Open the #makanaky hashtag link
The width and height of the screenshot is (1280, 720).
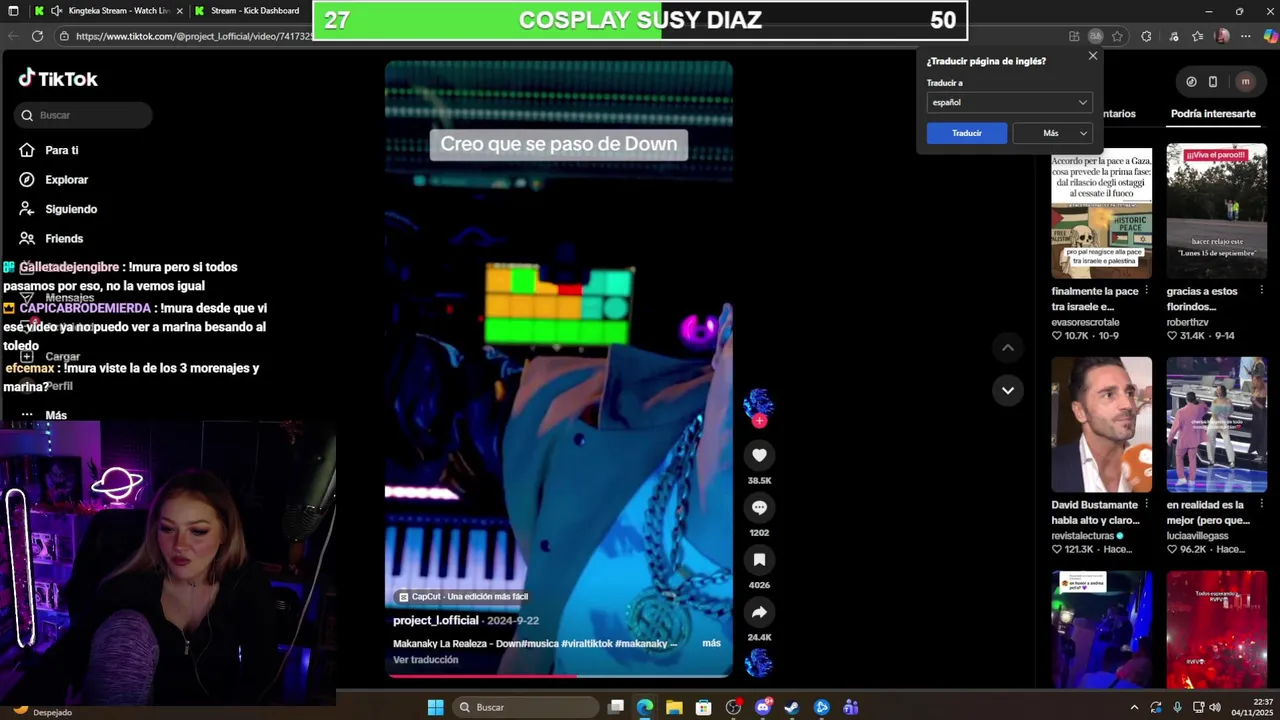(x=641, y=643)
